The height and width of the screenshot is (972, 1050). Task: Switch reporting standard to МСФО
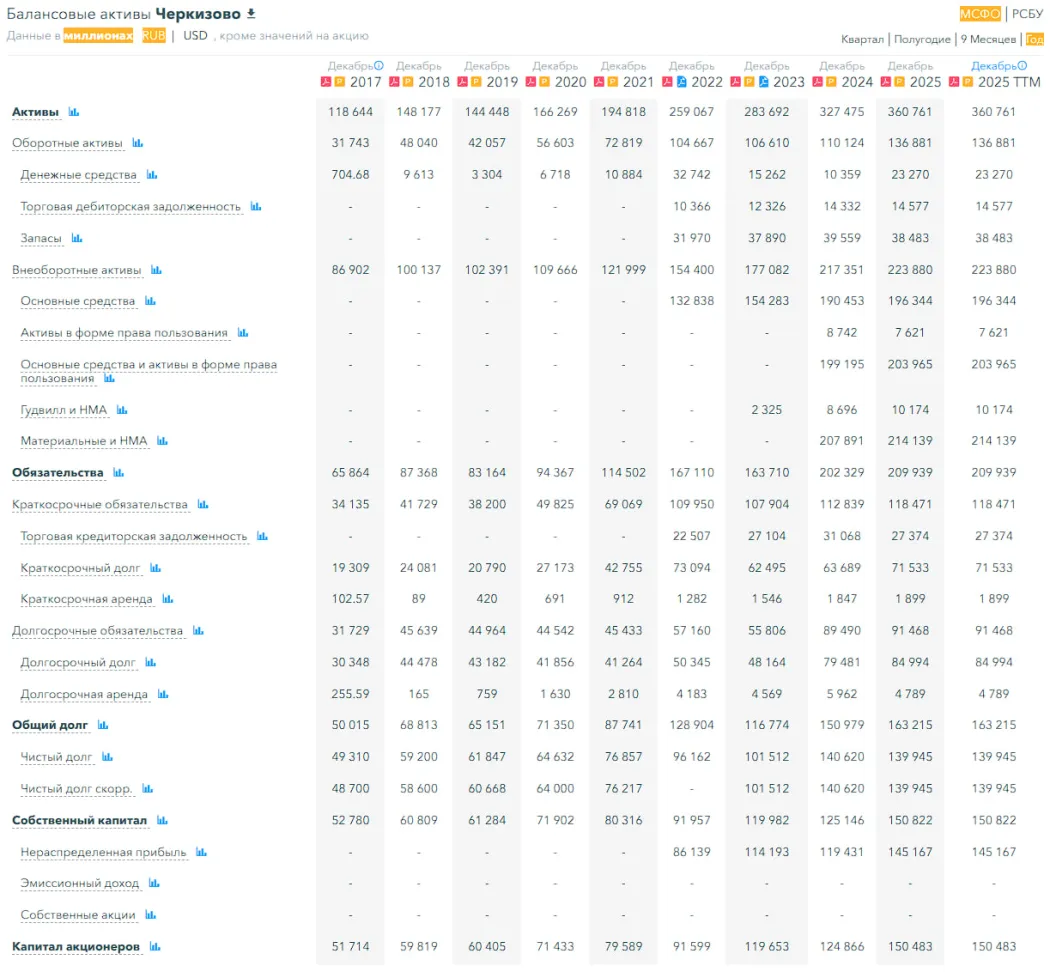(x=979, y=13)
